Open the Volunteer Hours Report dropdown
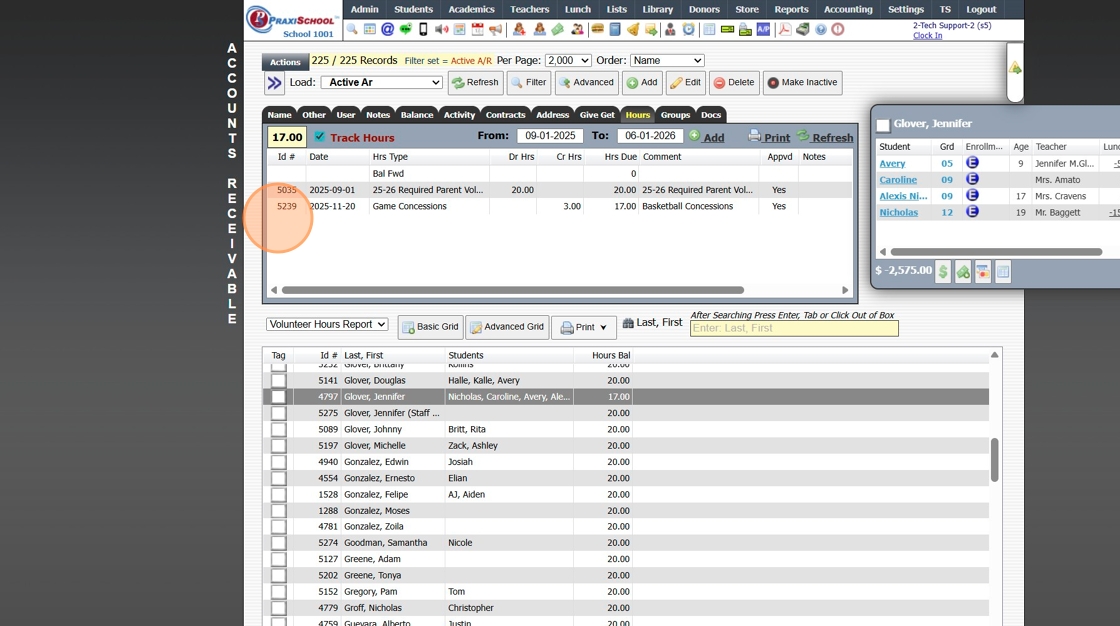 327,324
